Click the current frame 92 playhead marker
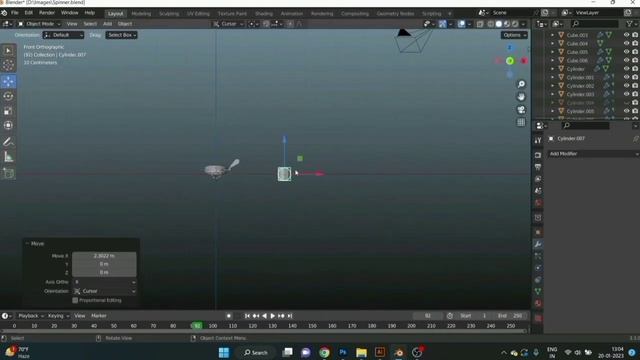Image resolution: width=640 pixels, height=360 pixels. click(197, 326)
